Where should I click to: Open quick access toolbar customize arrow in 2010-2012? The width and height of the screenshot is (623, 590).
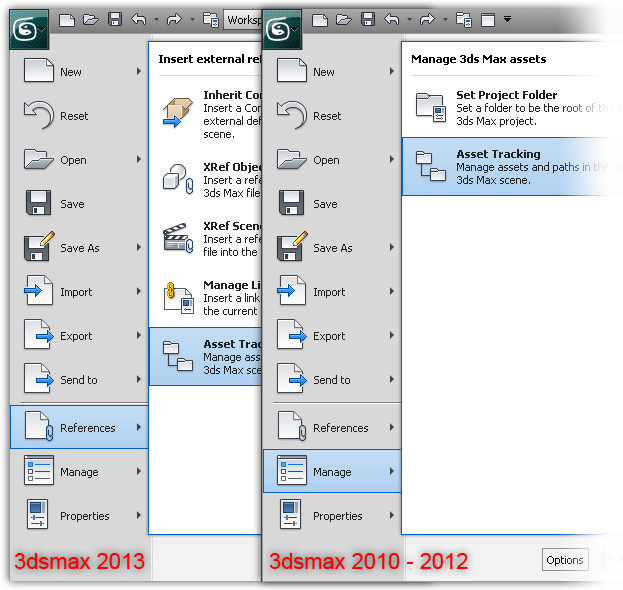click(x=507, y=19)
